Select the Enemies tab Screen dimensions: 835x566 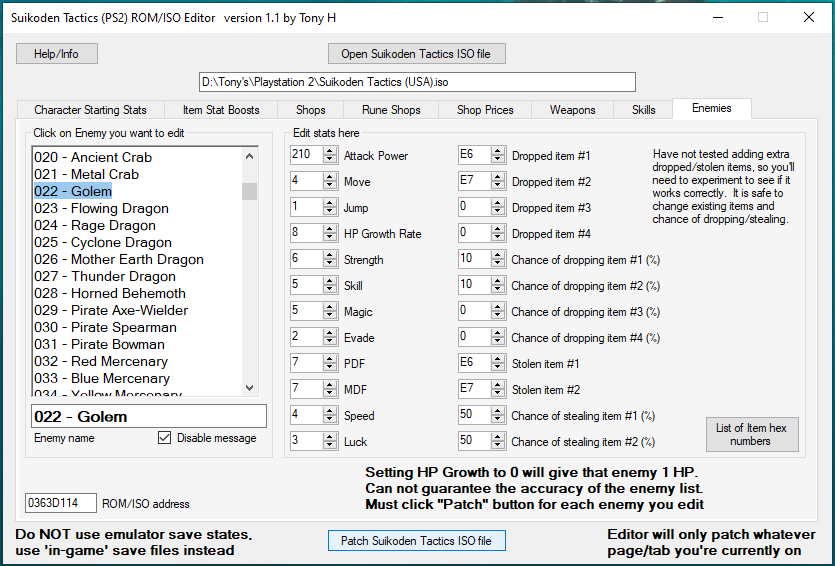712,108
